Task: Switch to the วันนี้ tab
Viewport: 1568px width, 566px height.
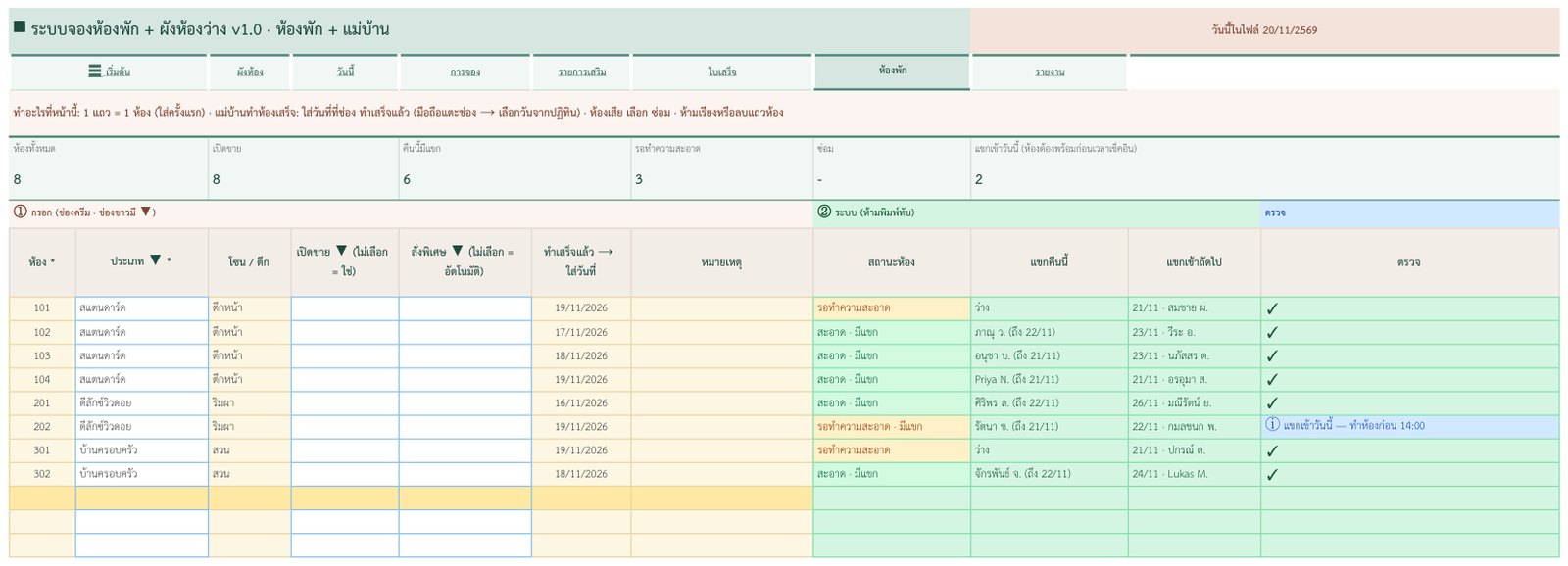Action: point(345,72)
